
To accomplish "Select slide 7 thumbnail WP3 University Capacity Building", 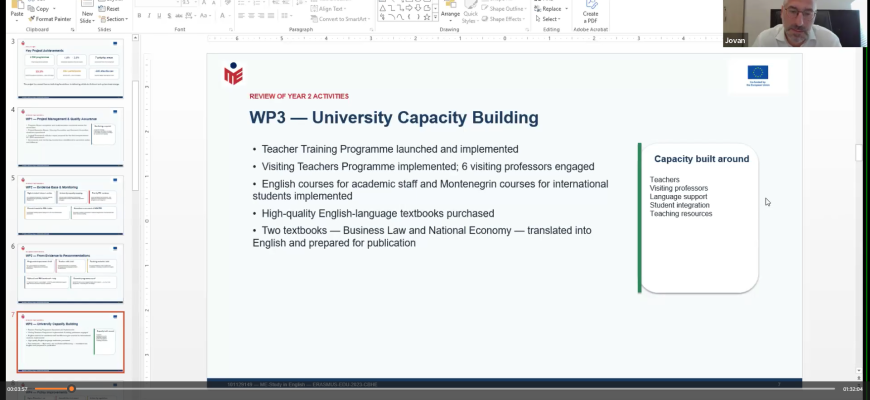I will coord(70,342).
